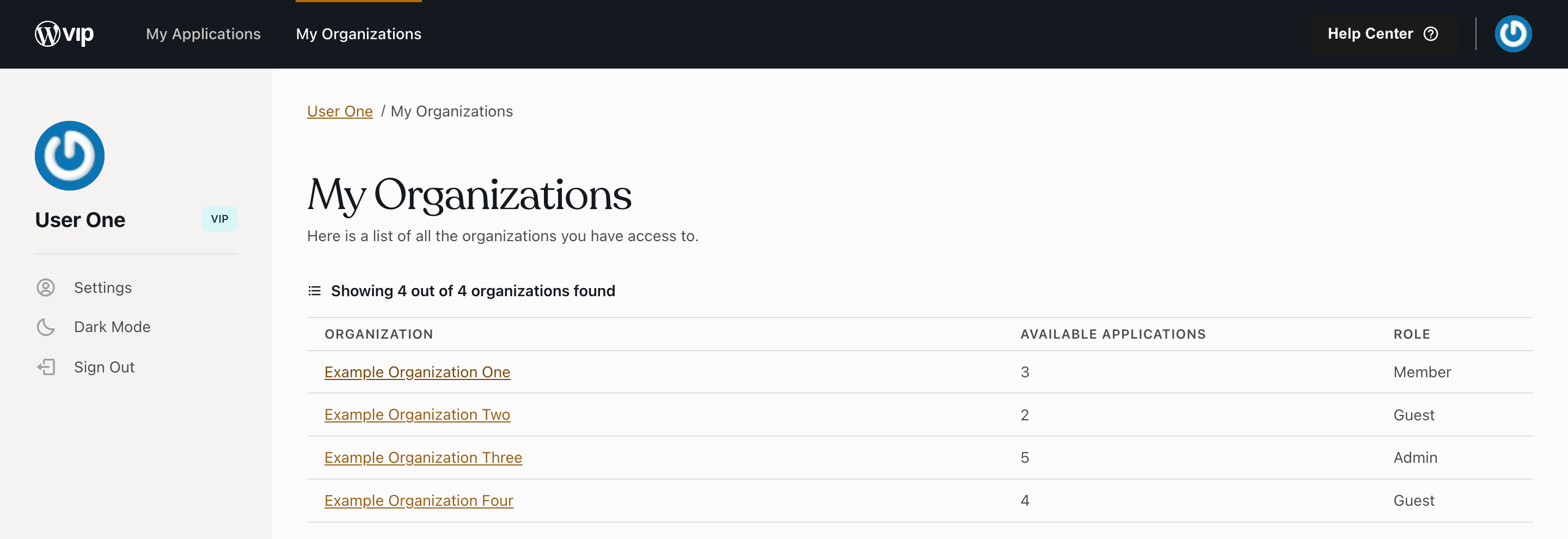
Task: Switch to the My Applications tab
Action: (203, 34)
